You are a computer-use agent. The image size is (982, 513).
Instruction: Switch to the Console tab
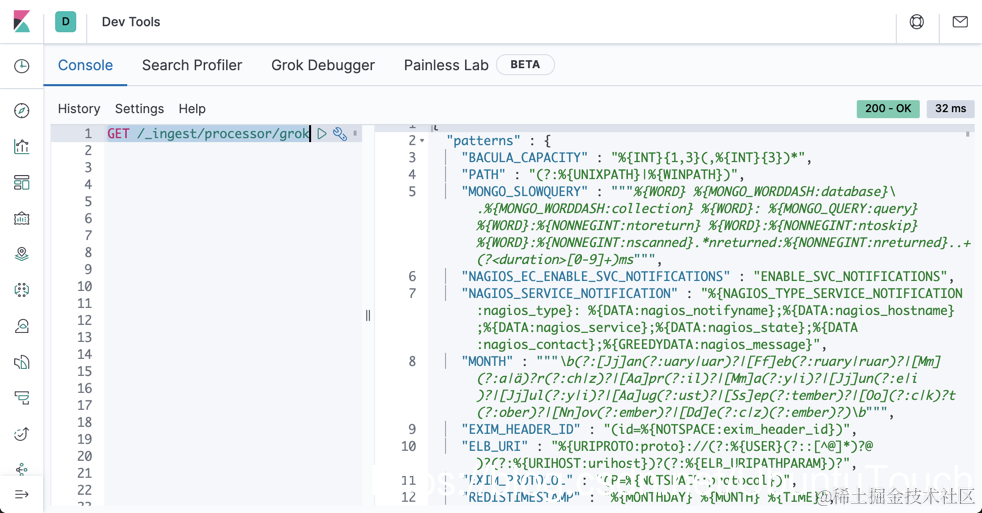[85, 65]
